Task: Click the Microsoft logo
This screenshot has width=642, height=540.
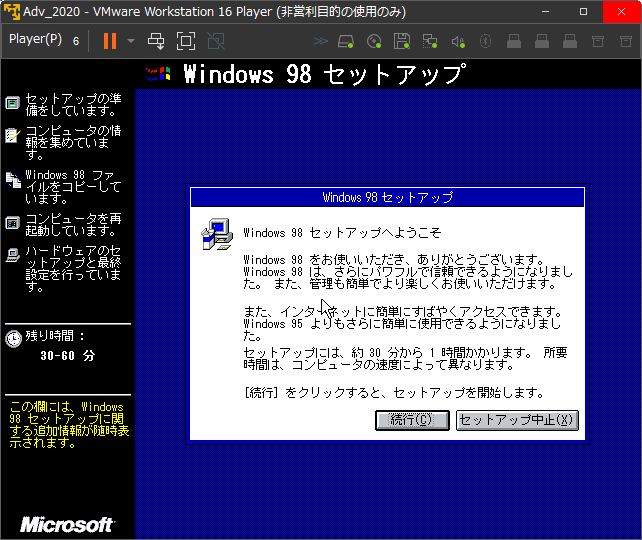Action: [68, 525]
